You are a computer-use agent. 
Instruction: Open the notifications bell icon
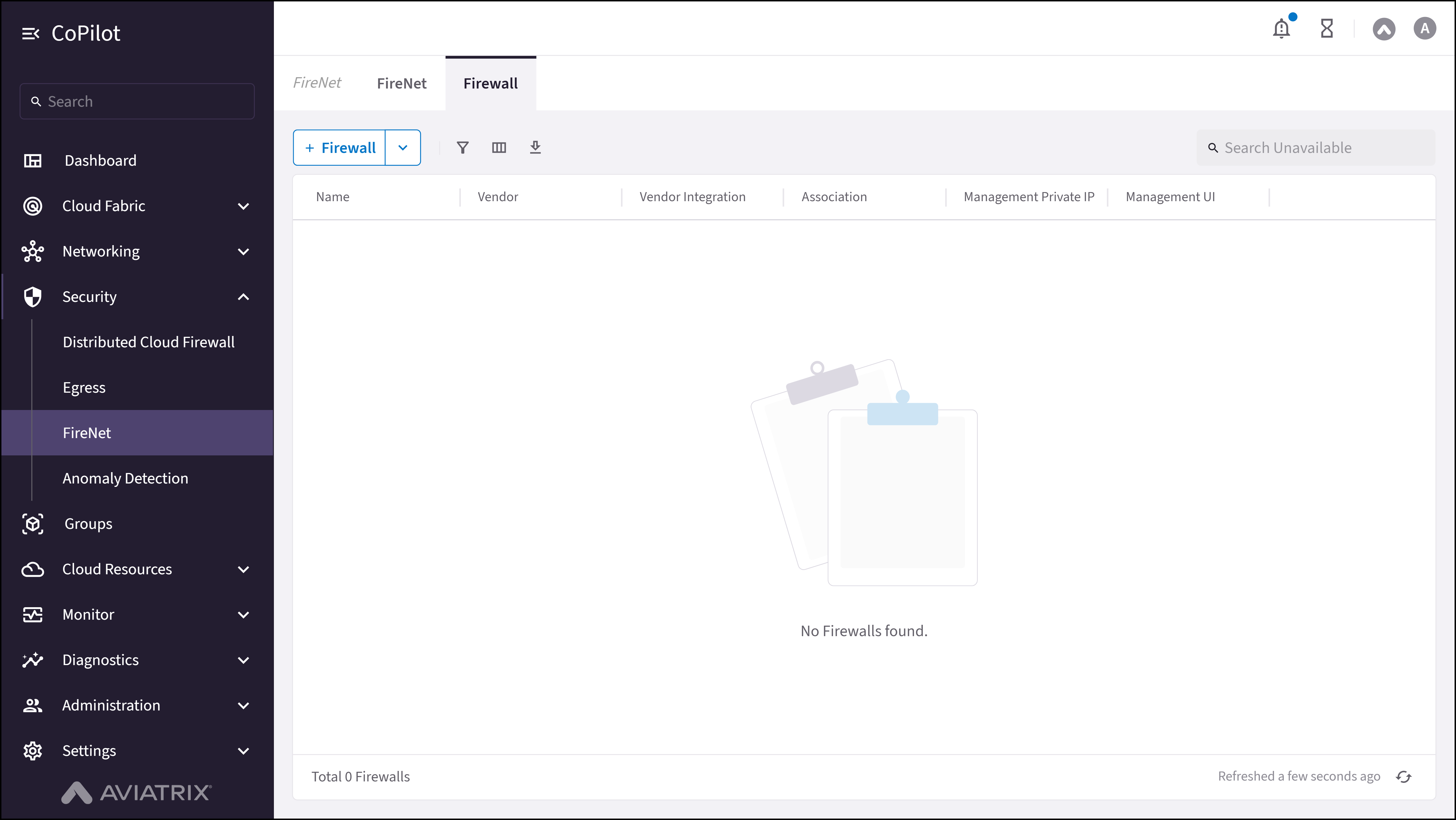(x=1281, y=28)
